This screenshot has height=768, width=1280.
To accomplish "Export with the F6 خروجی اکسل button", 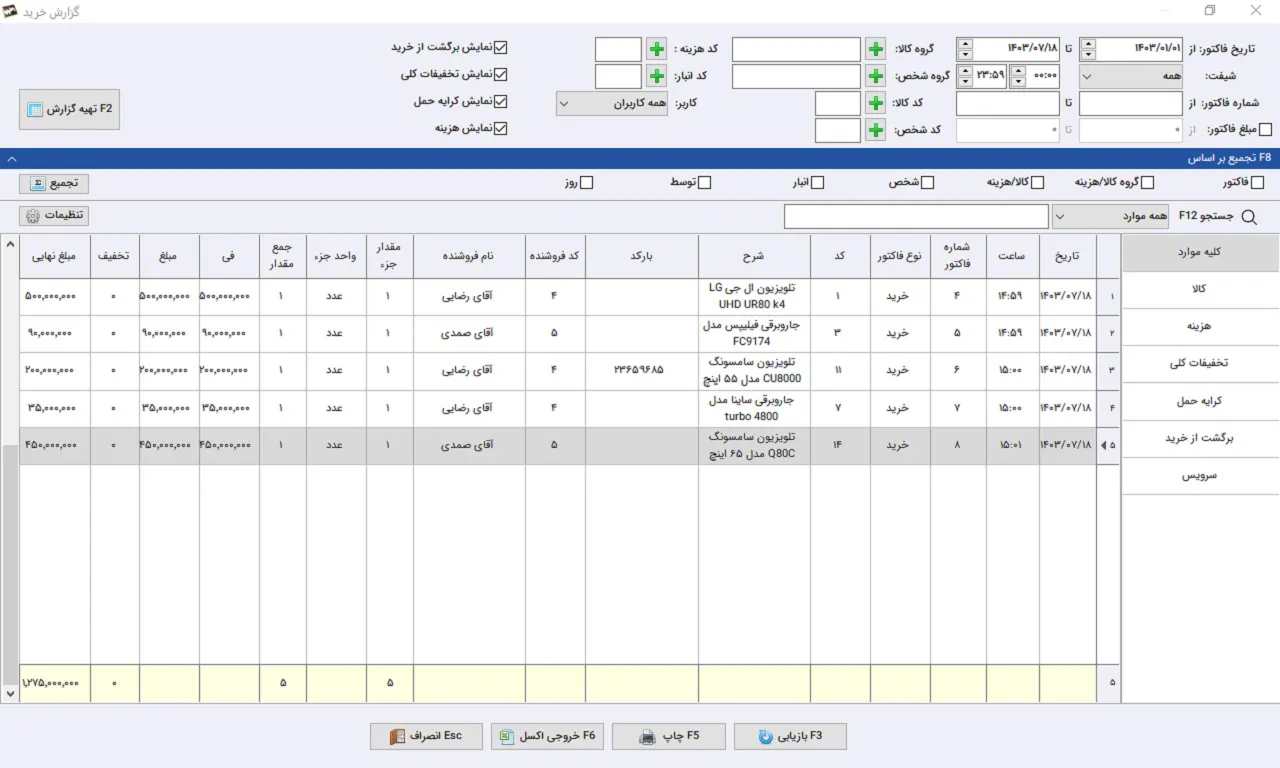I will click(547, 736).
